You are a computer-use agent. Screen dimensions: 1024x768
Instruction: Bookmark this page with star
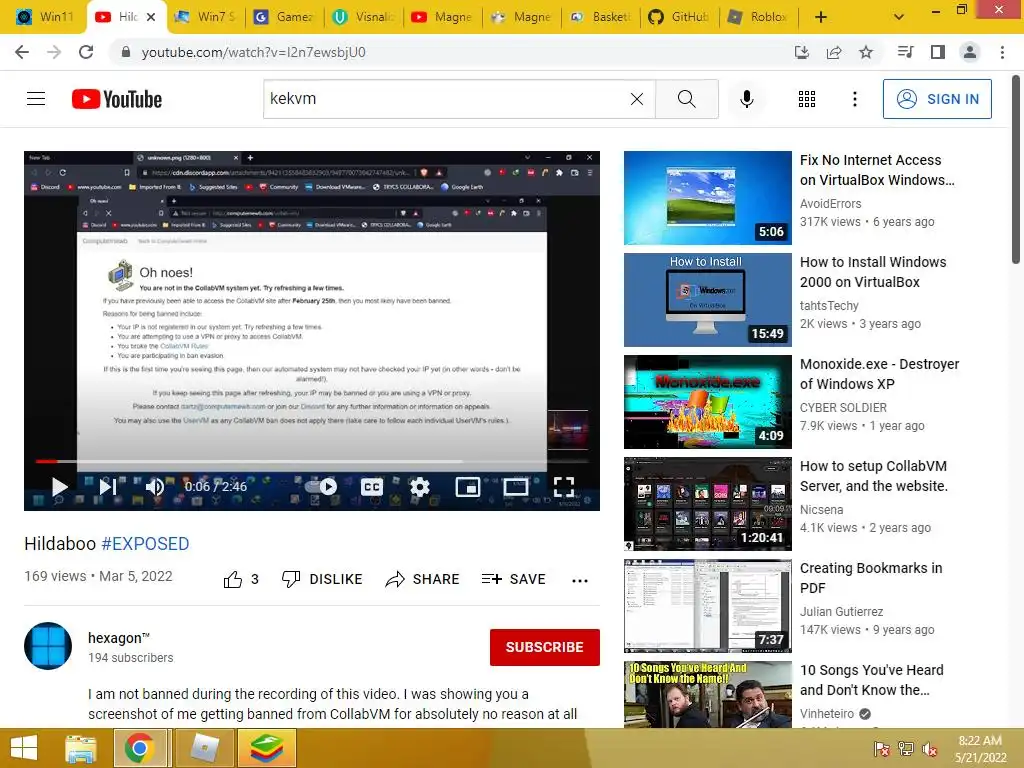tap(866, 52)
